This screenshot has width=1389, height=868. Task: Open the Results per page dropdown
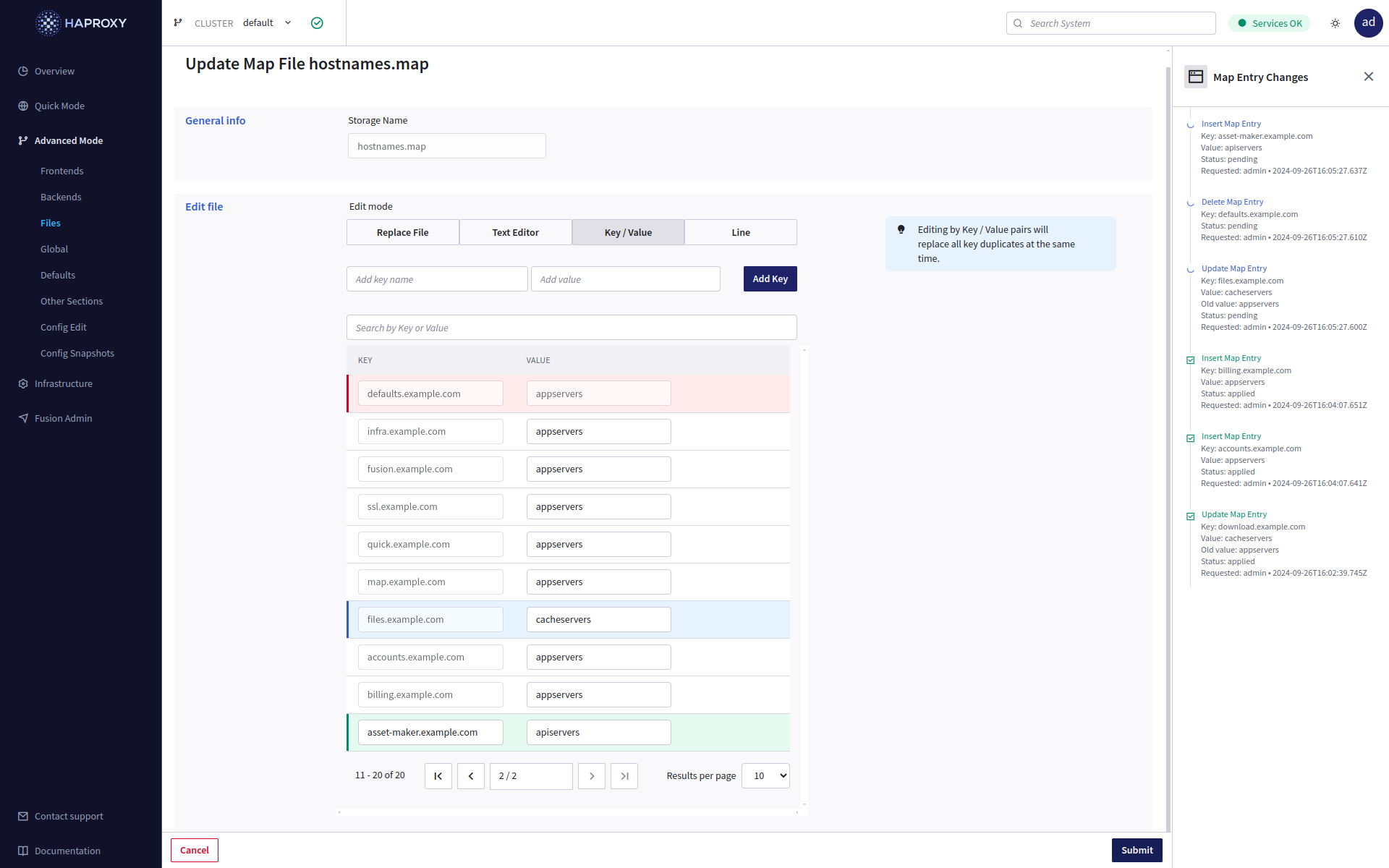(765, 776)
